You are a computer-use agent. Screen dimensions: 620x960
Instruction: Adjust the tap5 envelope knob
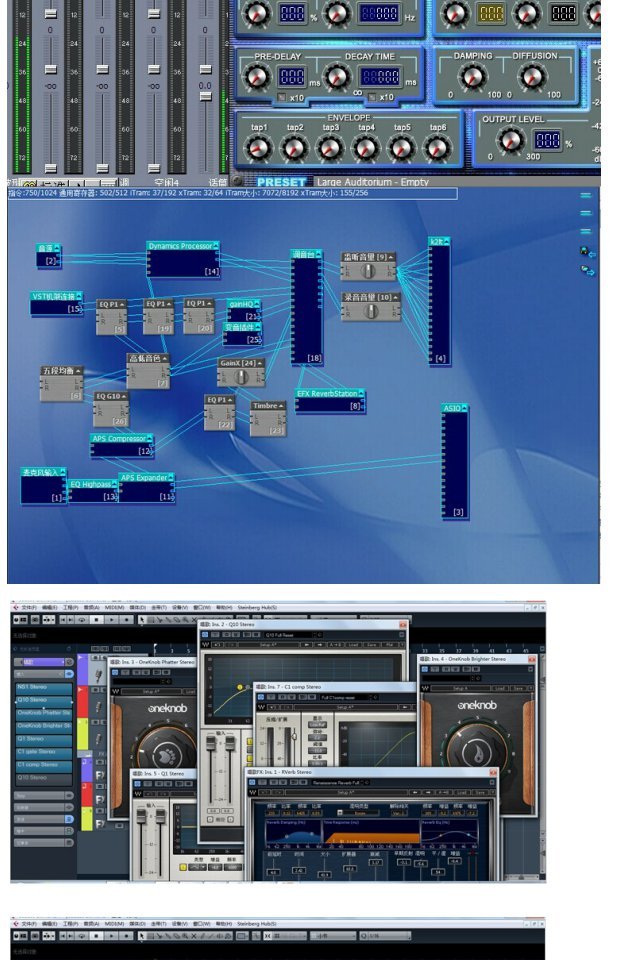[402, 148]
